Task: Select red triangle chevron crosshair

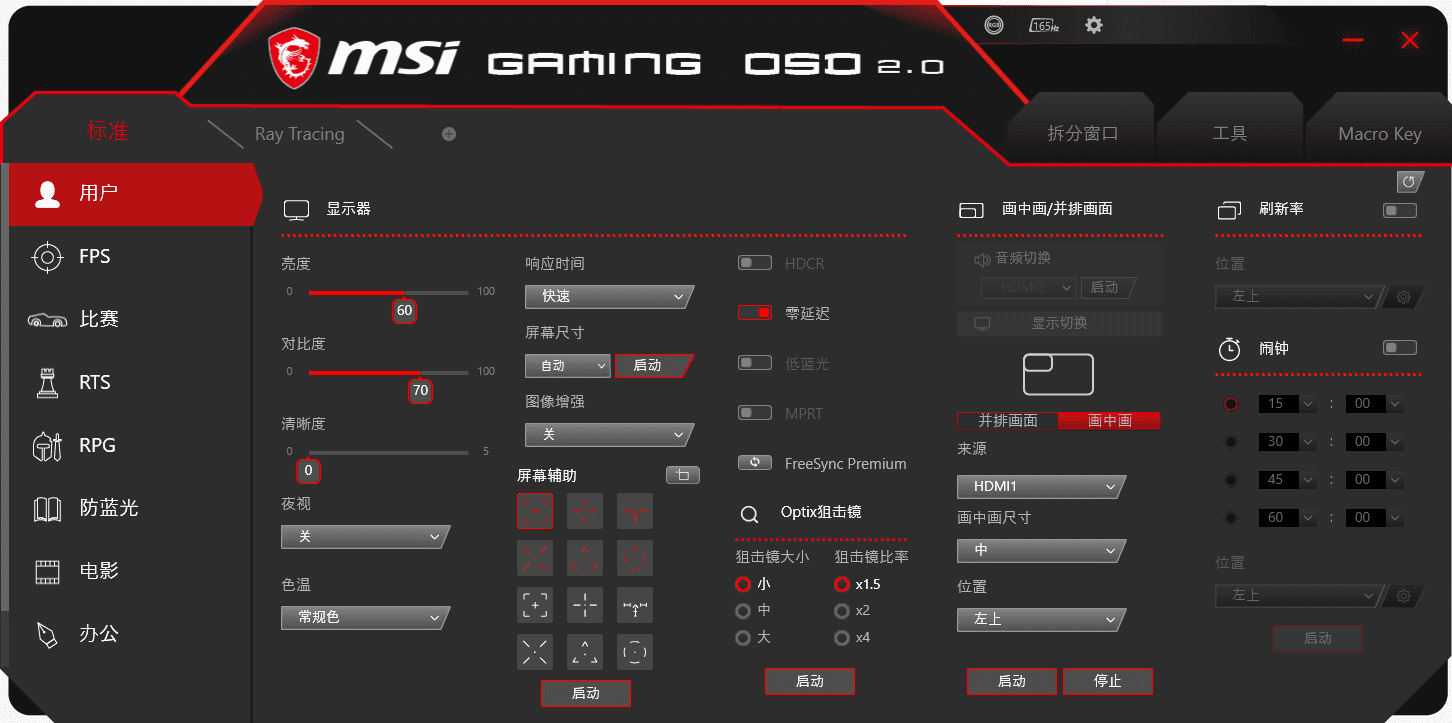Action: pyautogui.click(x=585, y=557)
